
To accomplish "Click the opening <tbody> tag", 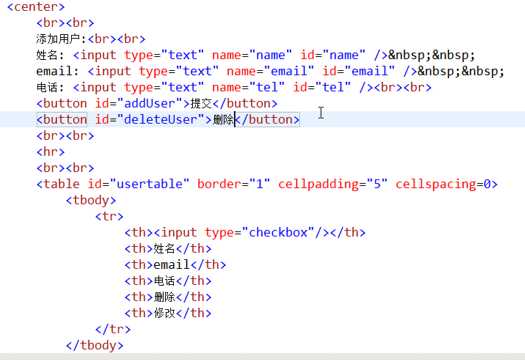I will click(x=91, y=200).
